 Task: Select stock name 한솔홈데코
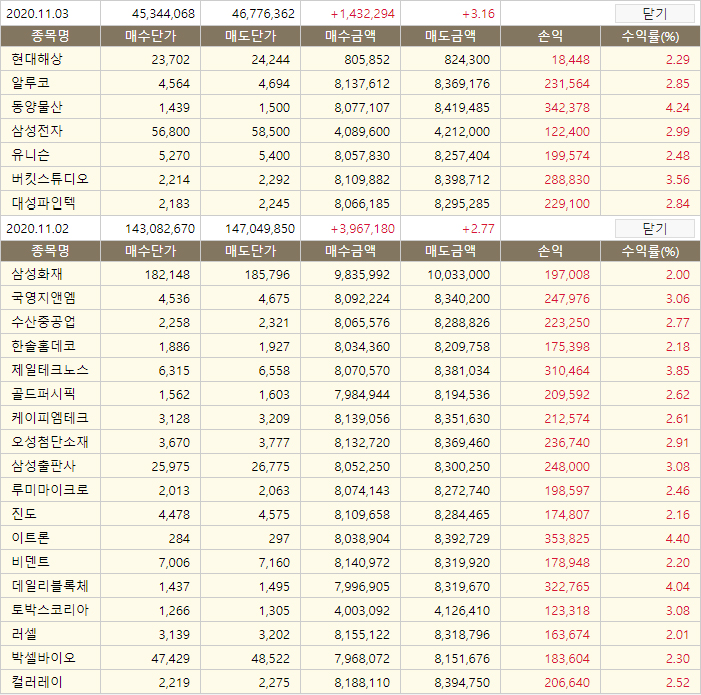pos(43,346)
